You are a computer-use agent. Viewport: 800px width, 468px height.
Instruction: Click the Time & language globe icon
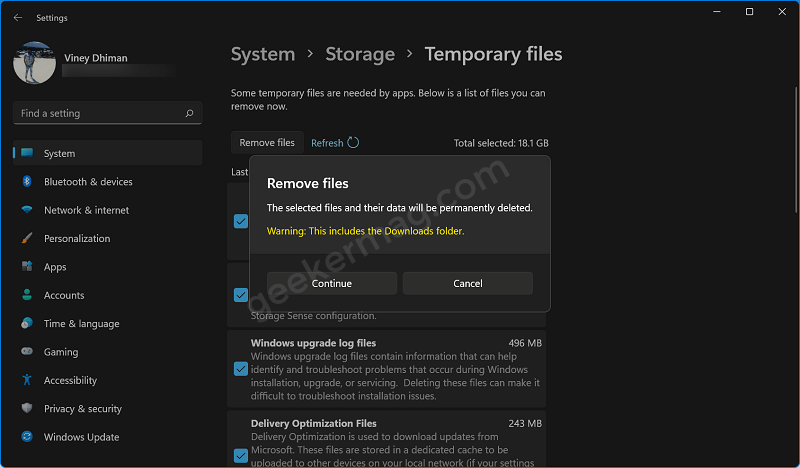(27, 323)
